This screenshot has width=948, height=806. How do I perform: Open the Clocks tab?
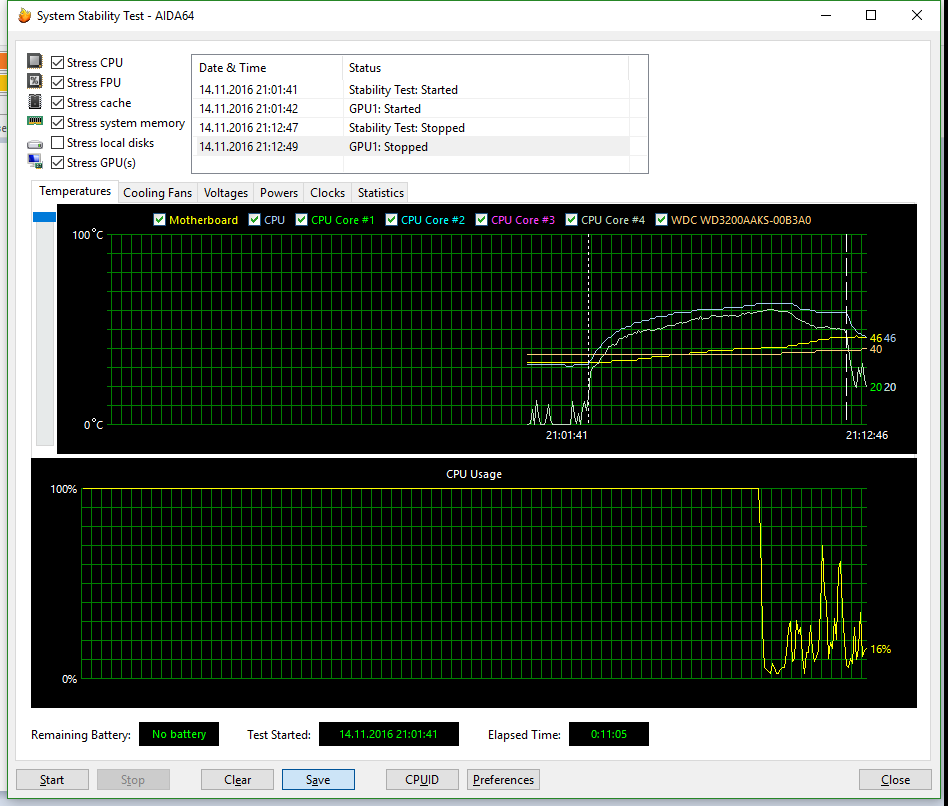[327, 193]
